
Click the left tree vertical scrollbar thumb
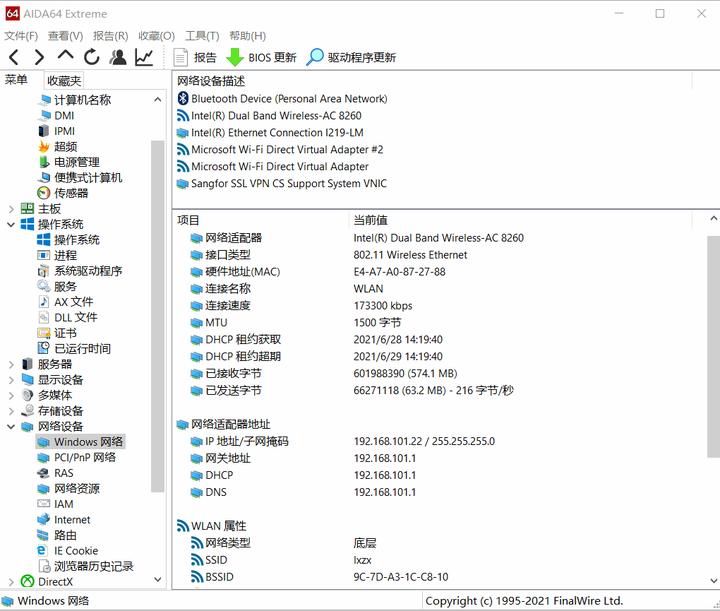click(x=158, y=316)
